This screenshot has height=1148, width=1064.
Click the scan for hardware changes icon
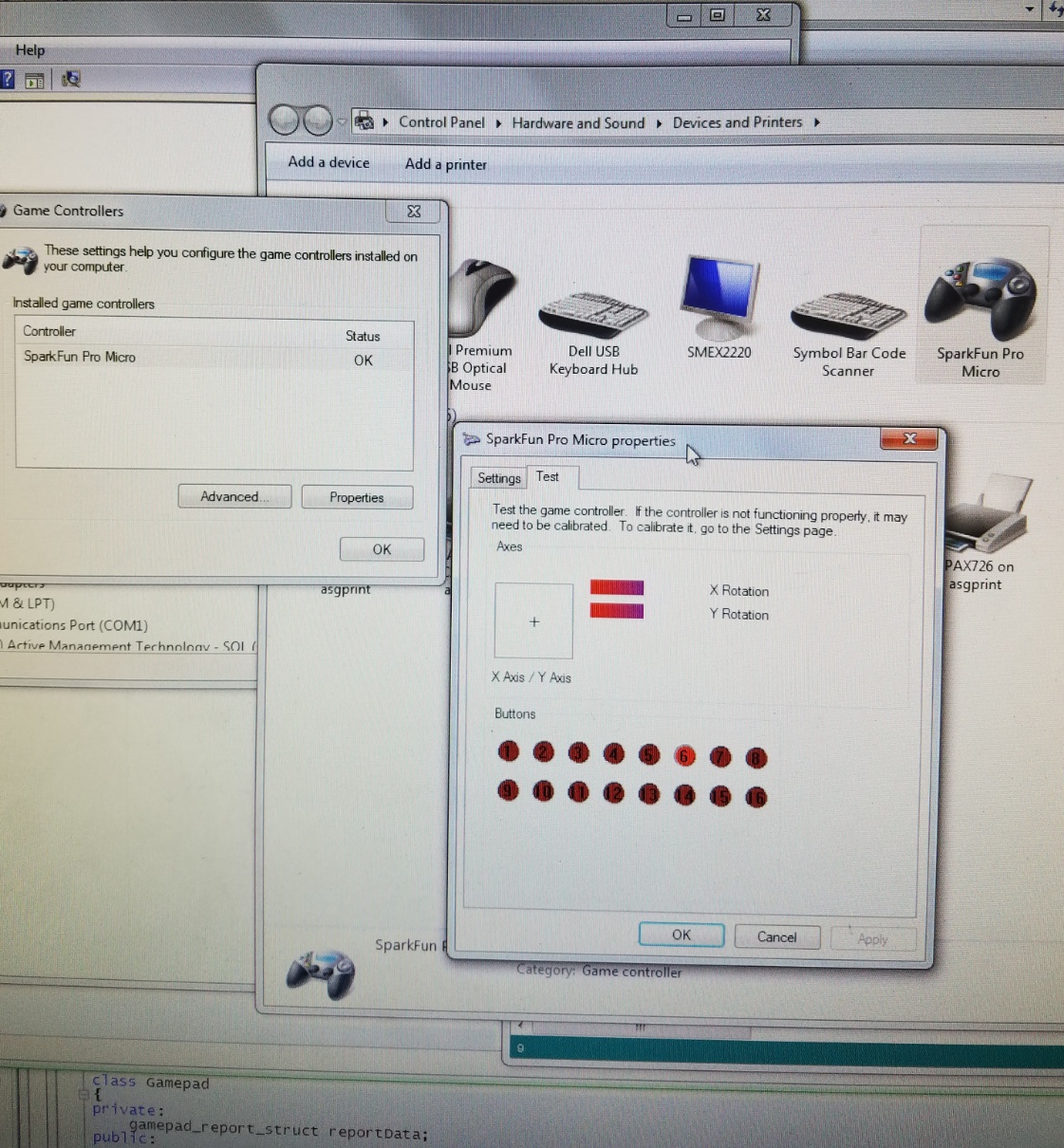click(71, 80)
